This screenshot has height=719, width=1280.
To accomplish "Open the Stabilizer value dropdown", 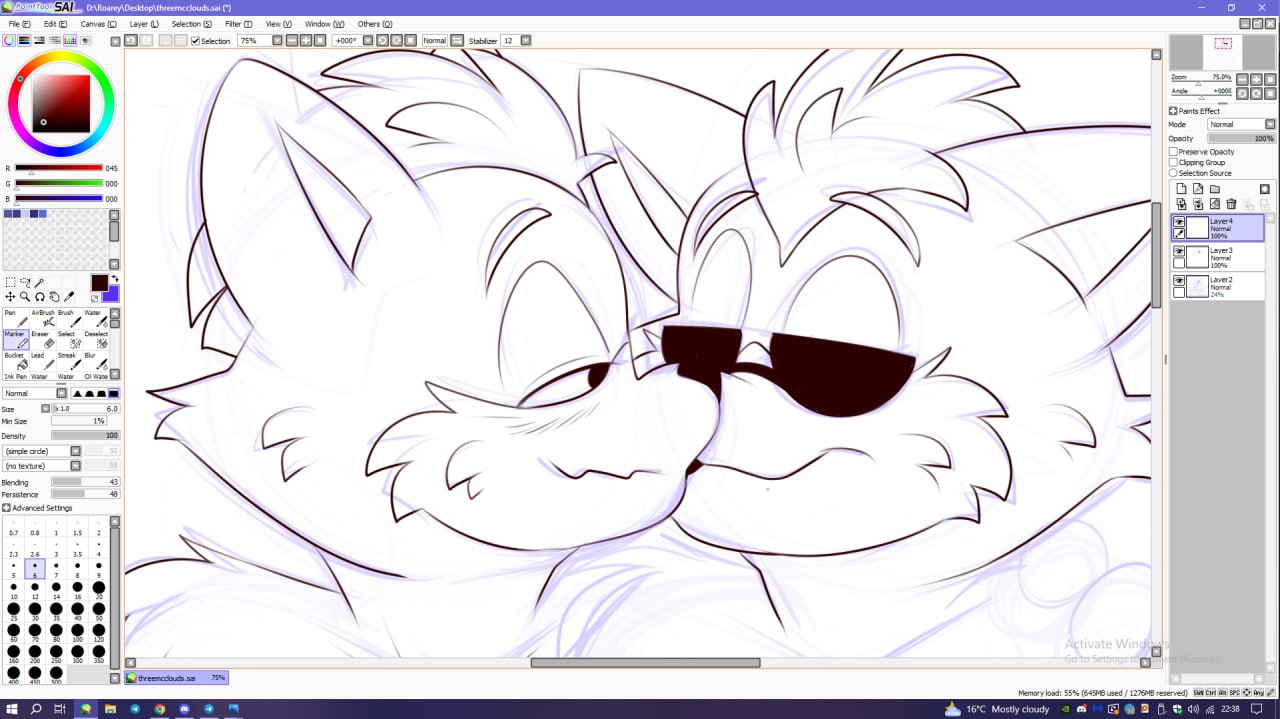I will [x=526, y=41].
